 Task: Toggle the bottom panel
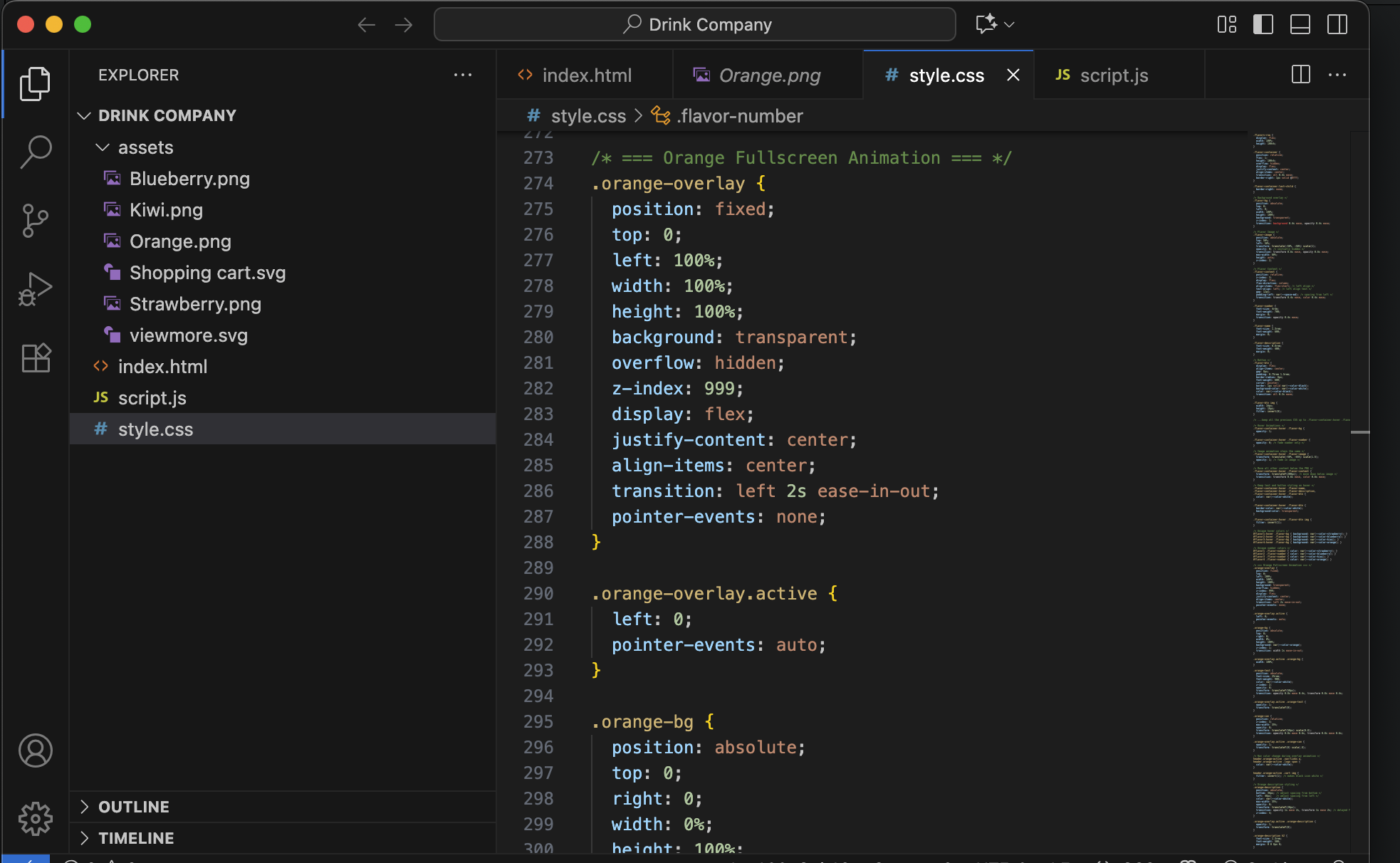click(x=1300, y=25)
